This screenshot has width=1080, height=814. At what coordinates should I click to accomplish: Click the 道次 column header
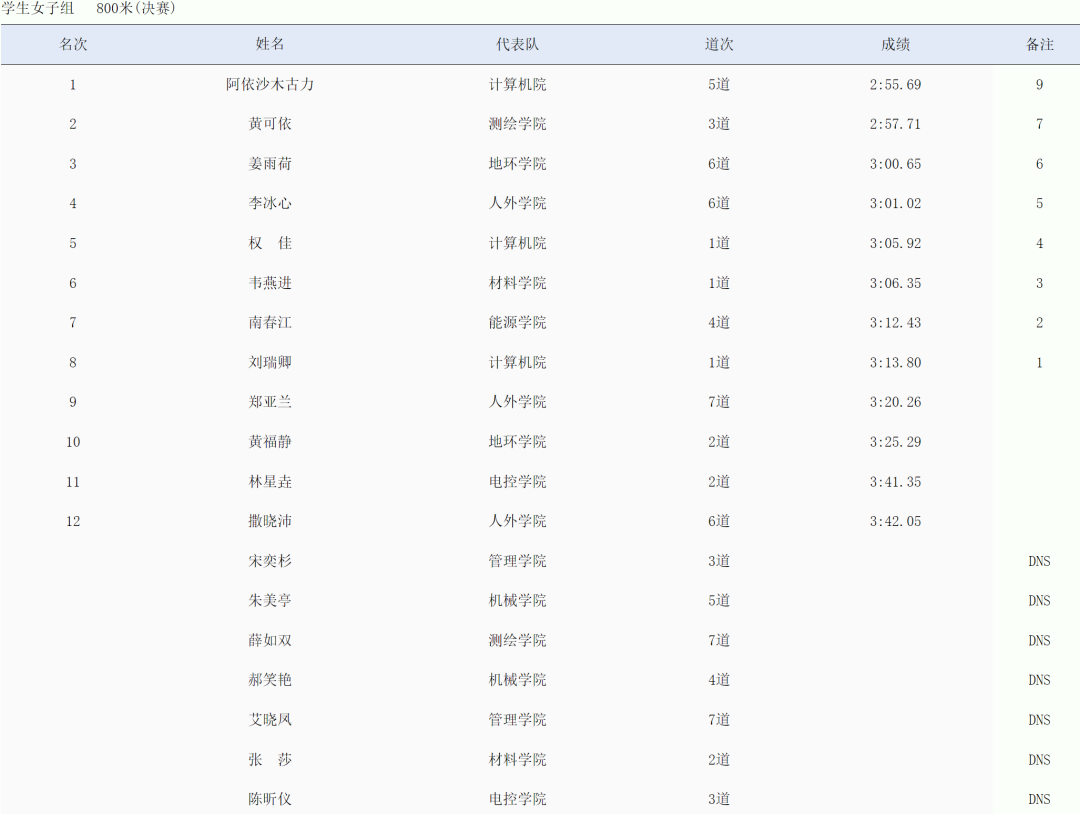pyautogui.click(x=719, y=45)
